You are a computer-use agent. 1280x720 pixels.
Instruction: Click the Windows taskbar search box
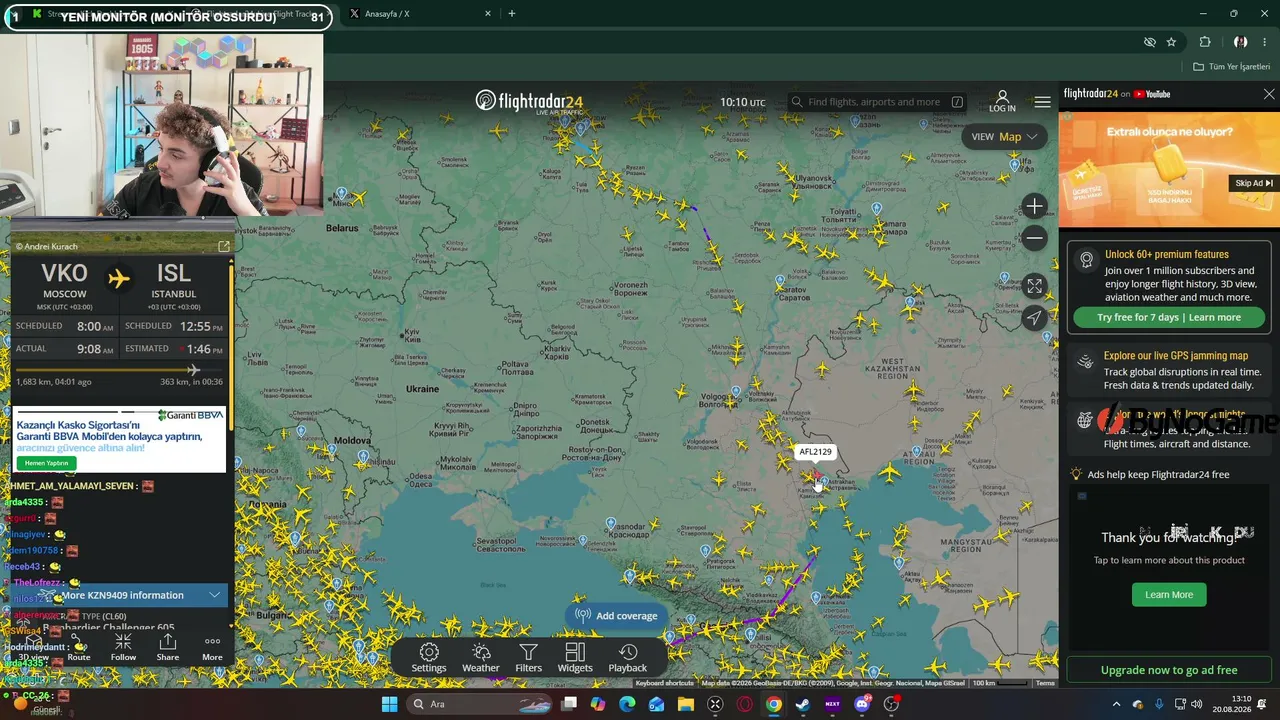[480, 704]
